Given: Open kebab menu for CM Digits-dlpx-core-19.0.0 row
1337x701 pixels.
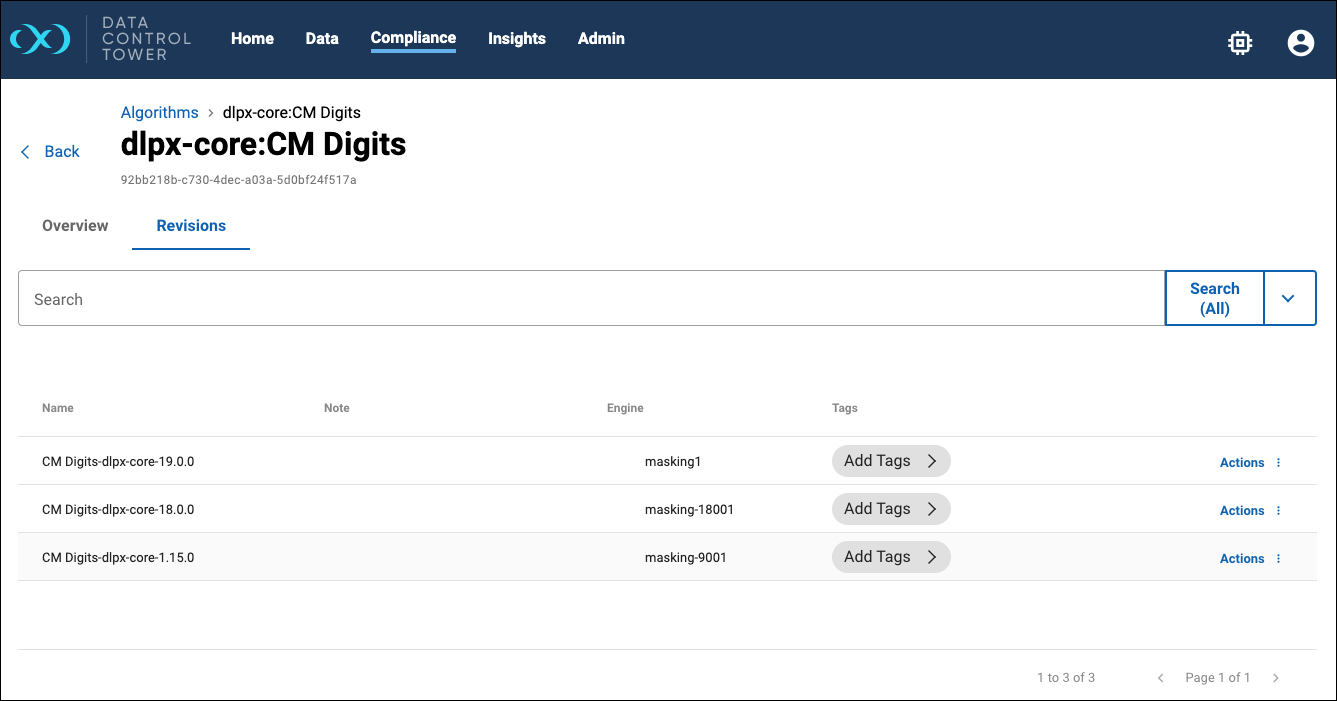Looking at the screenshot, I should 1278,463.
